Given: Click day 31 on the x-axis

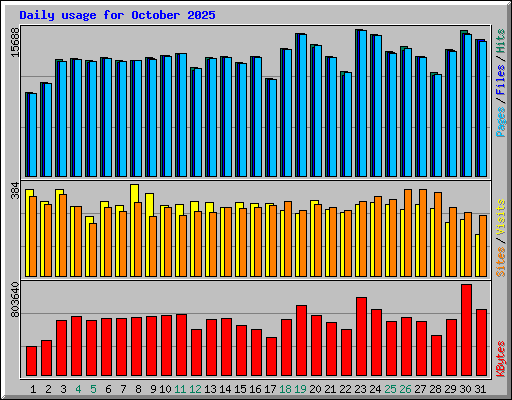Looking at the screenshot, I should coord(480,389).
